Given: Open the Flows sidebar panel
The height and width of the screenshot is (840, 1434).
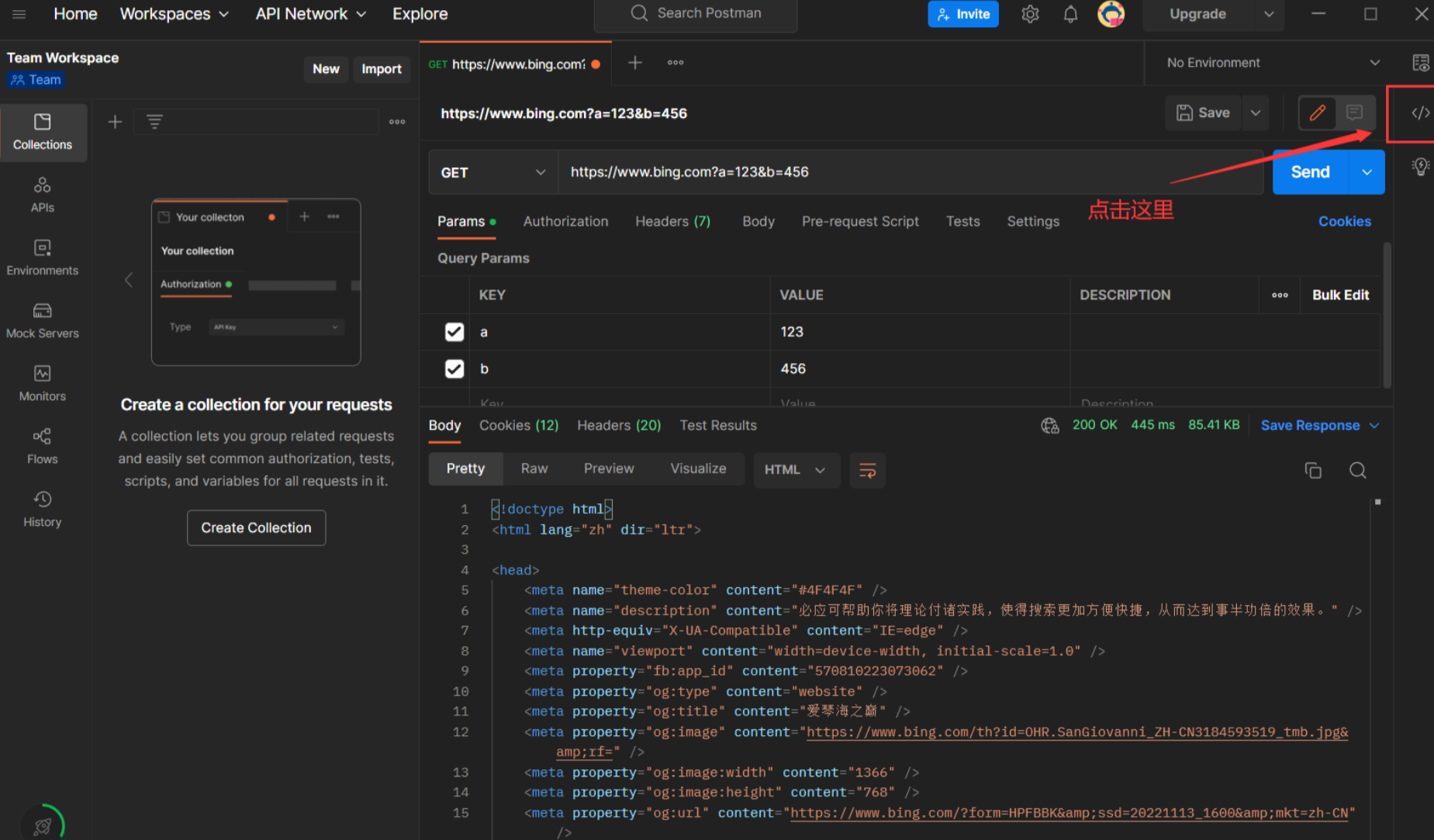Looking at the screenshot, I should click(x=43, y=447).
